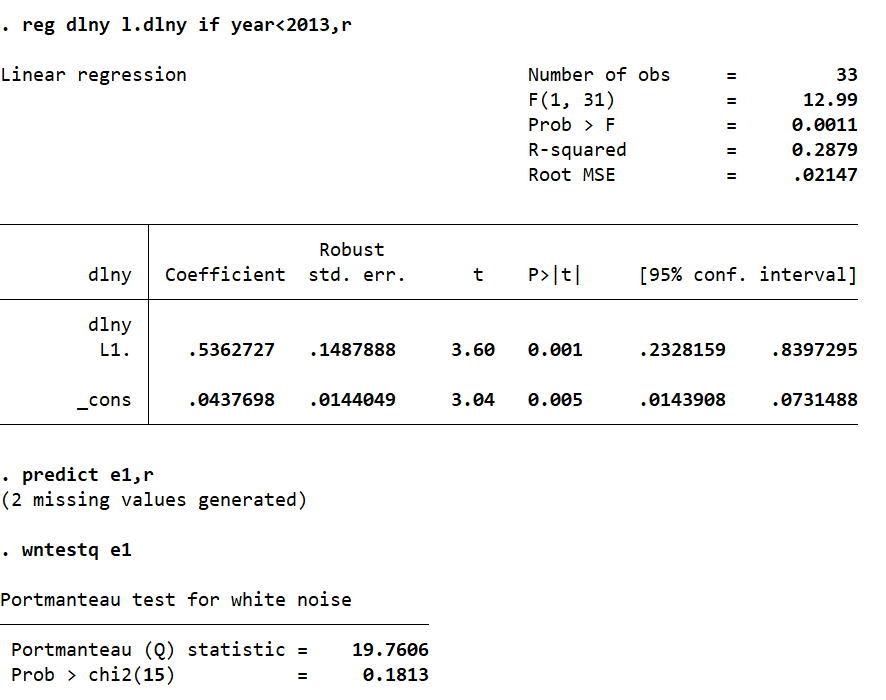Viewport: 886px width, 700px height.
Task: Click the L1 robust std. err. .1487888
Action: 353,350
